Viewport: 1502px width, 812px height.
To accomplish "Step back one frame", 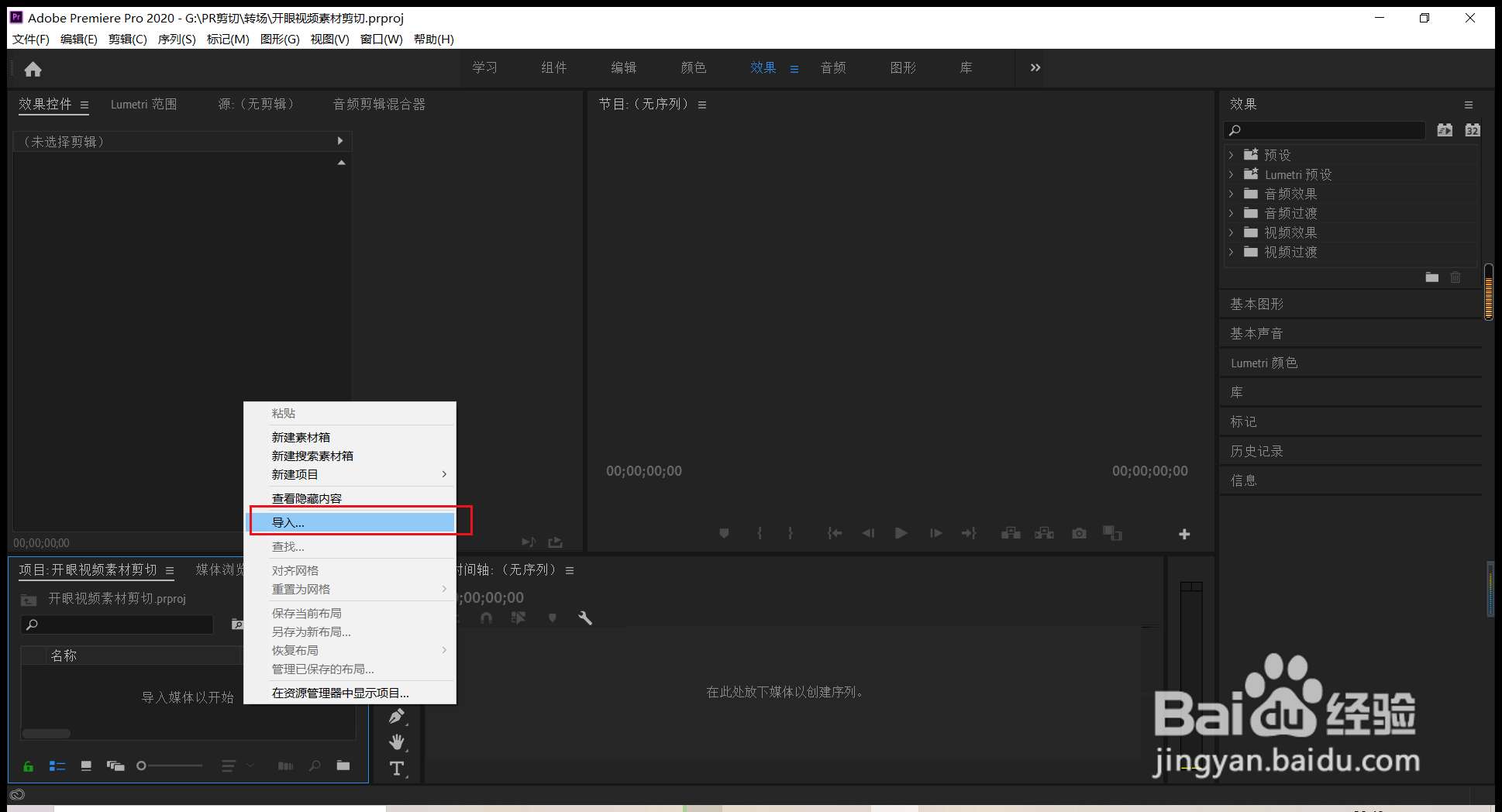I will tap(868, 533).
